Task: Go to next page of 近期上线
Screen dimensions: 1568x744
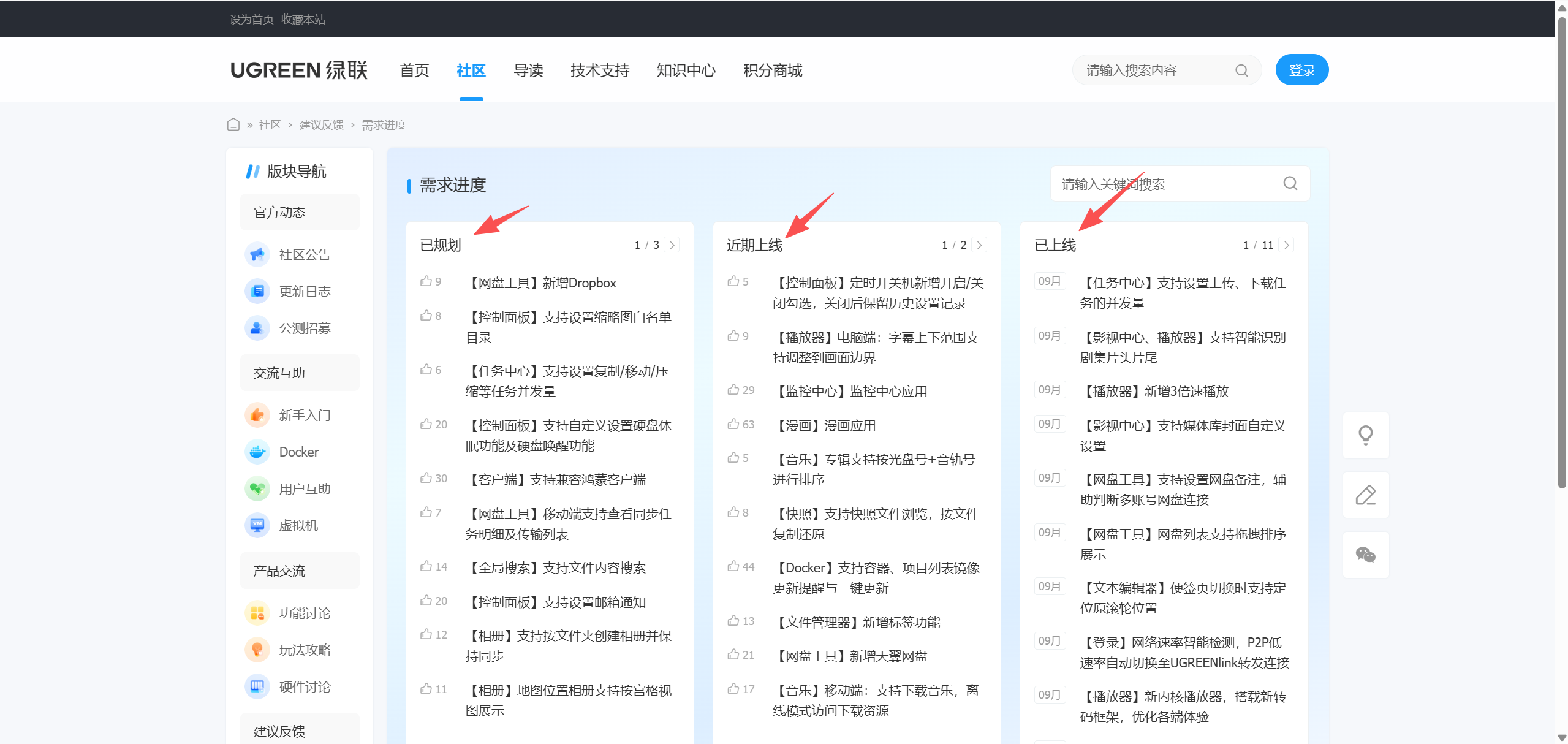Action: pyautogui.click(x=979, y=245)
